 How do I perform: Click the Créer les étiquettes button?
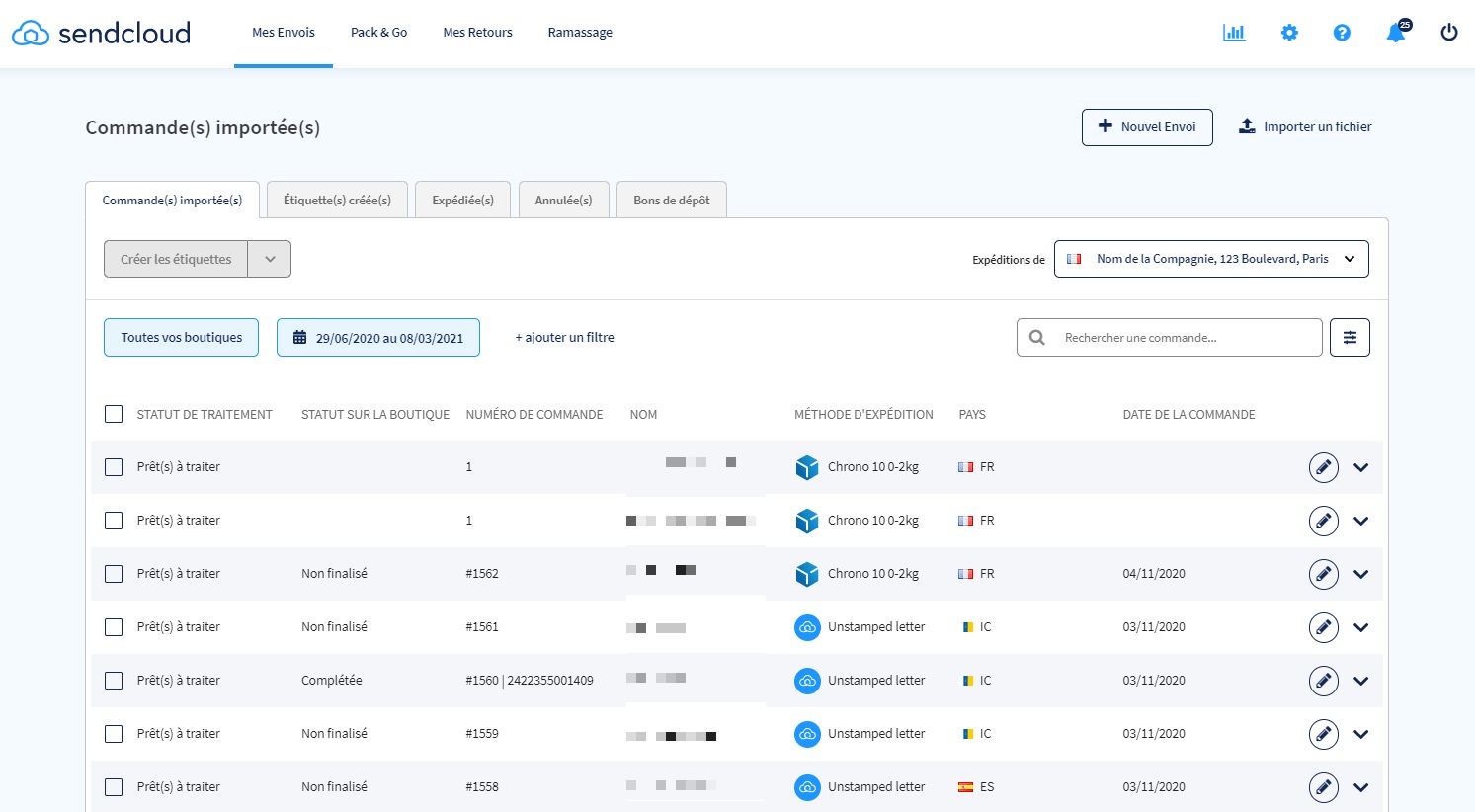176,259
